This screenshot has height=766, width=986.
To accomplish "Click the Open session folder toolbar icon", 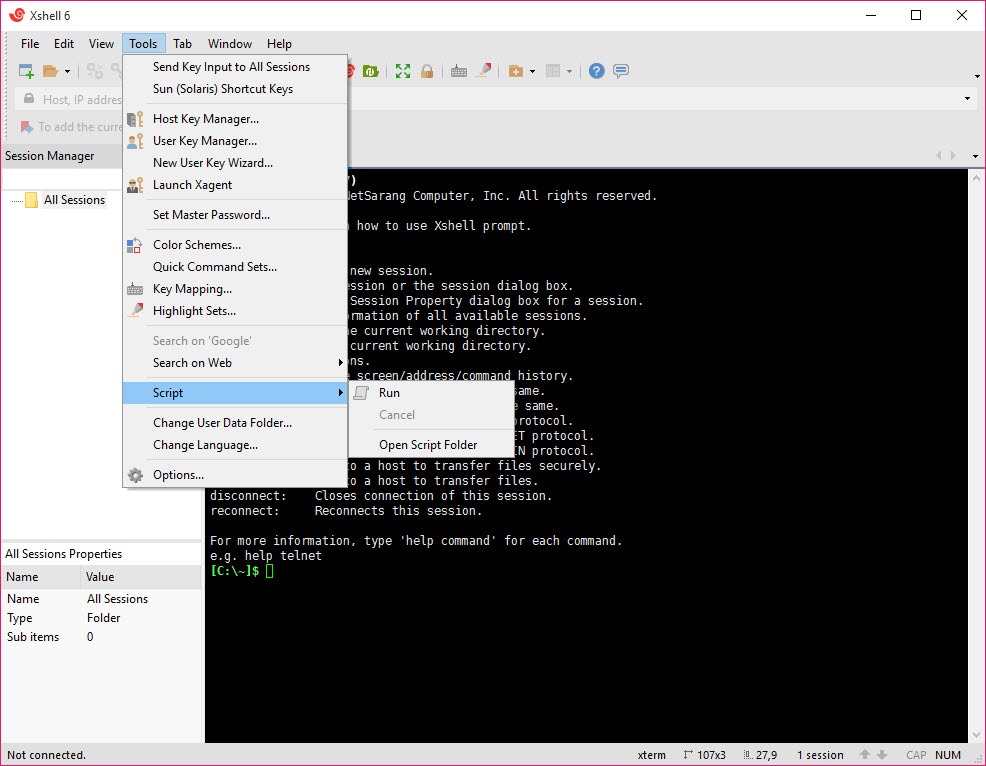I will point(50,71).
